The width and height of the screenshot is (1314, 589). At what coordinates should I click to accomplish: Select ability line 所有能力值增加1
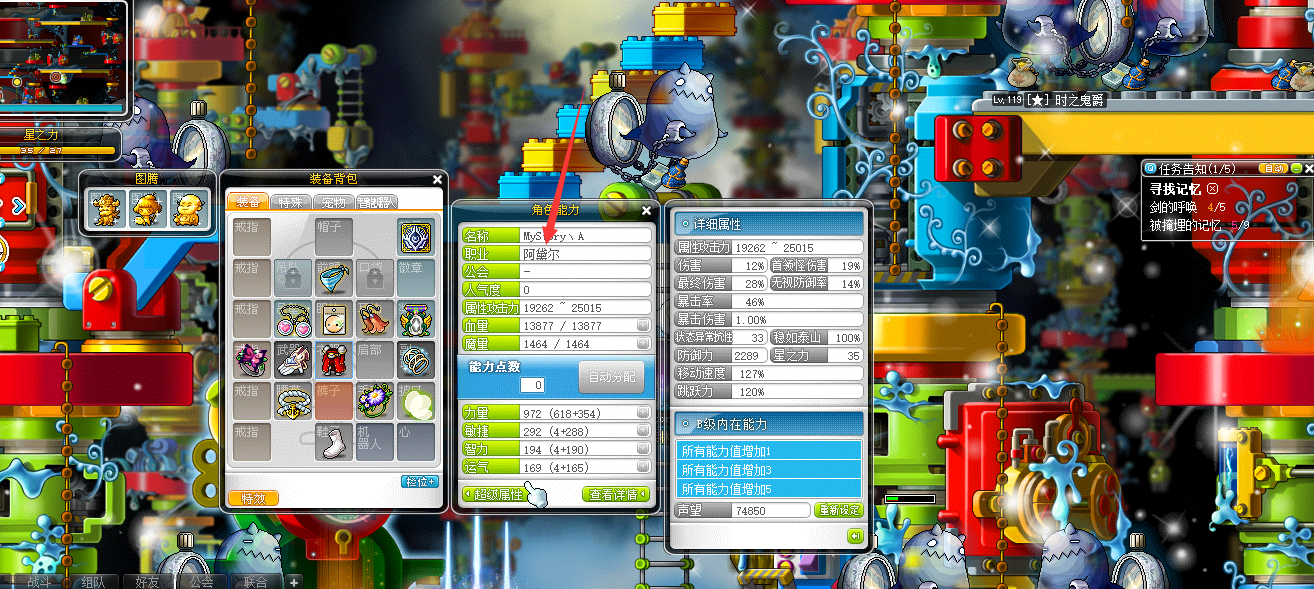tap(769, 450)
